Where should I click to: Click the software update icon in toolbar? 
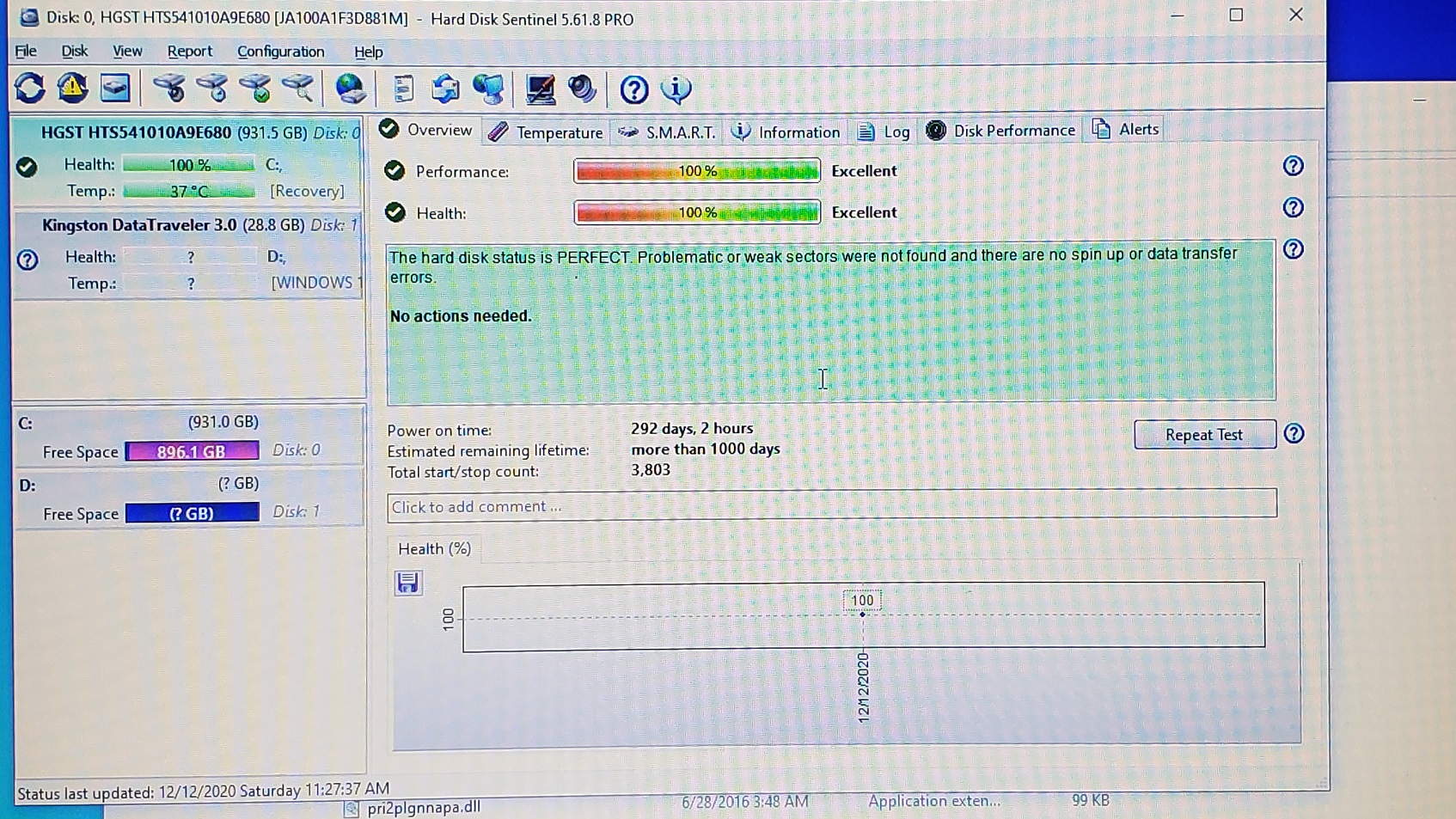coord(444,89)
